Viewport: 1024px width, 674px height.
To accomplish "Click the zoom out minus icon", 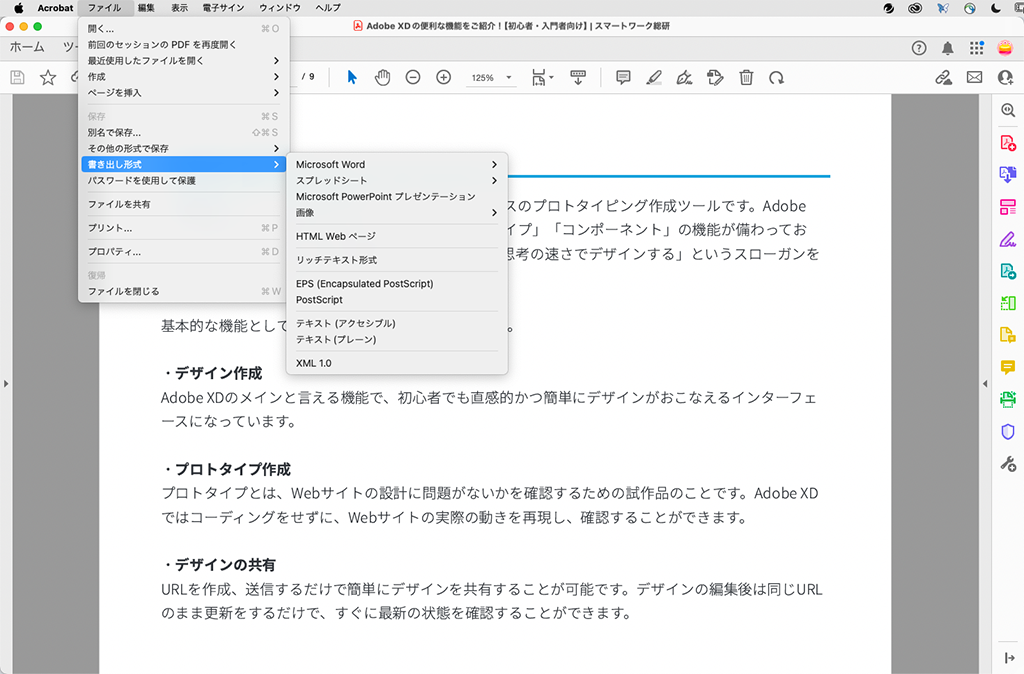I will 413,78.
